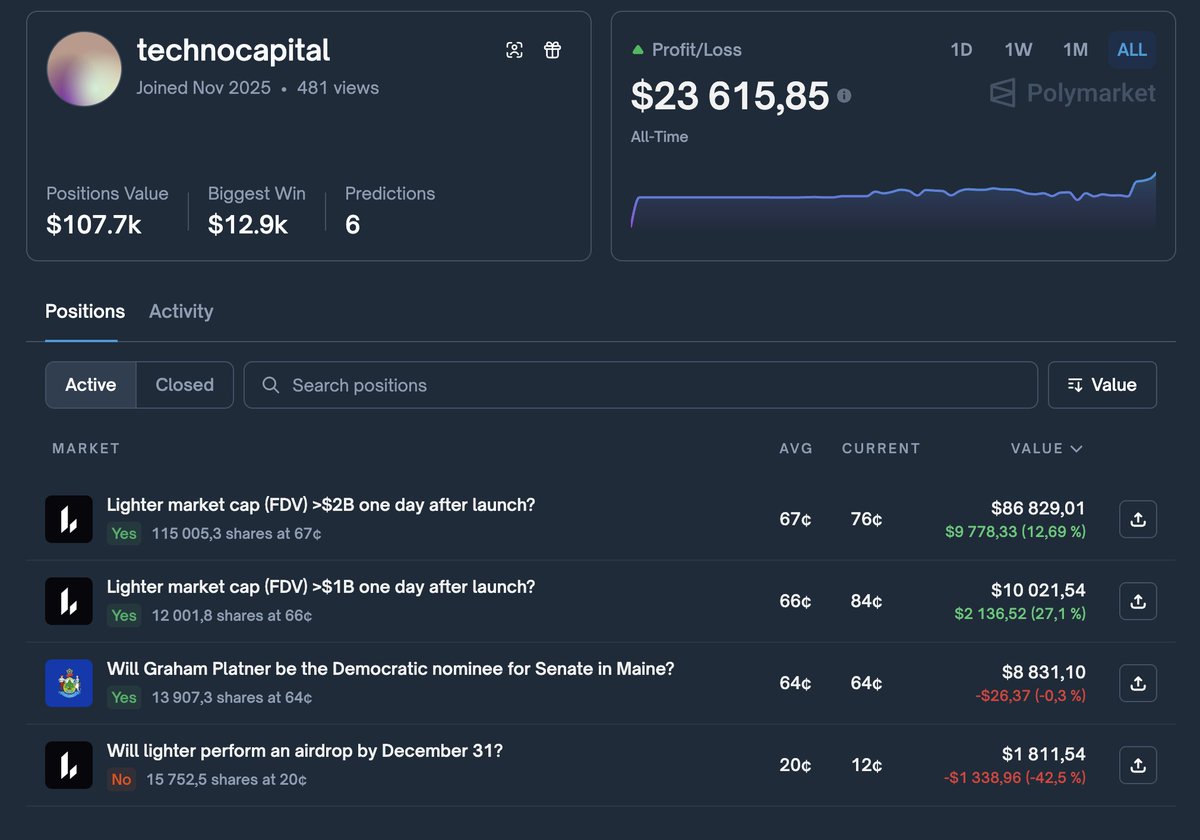Screen dimensions: 1200x840
Task: Click the $86 829,01 value
Action: tap(1038, 508)
